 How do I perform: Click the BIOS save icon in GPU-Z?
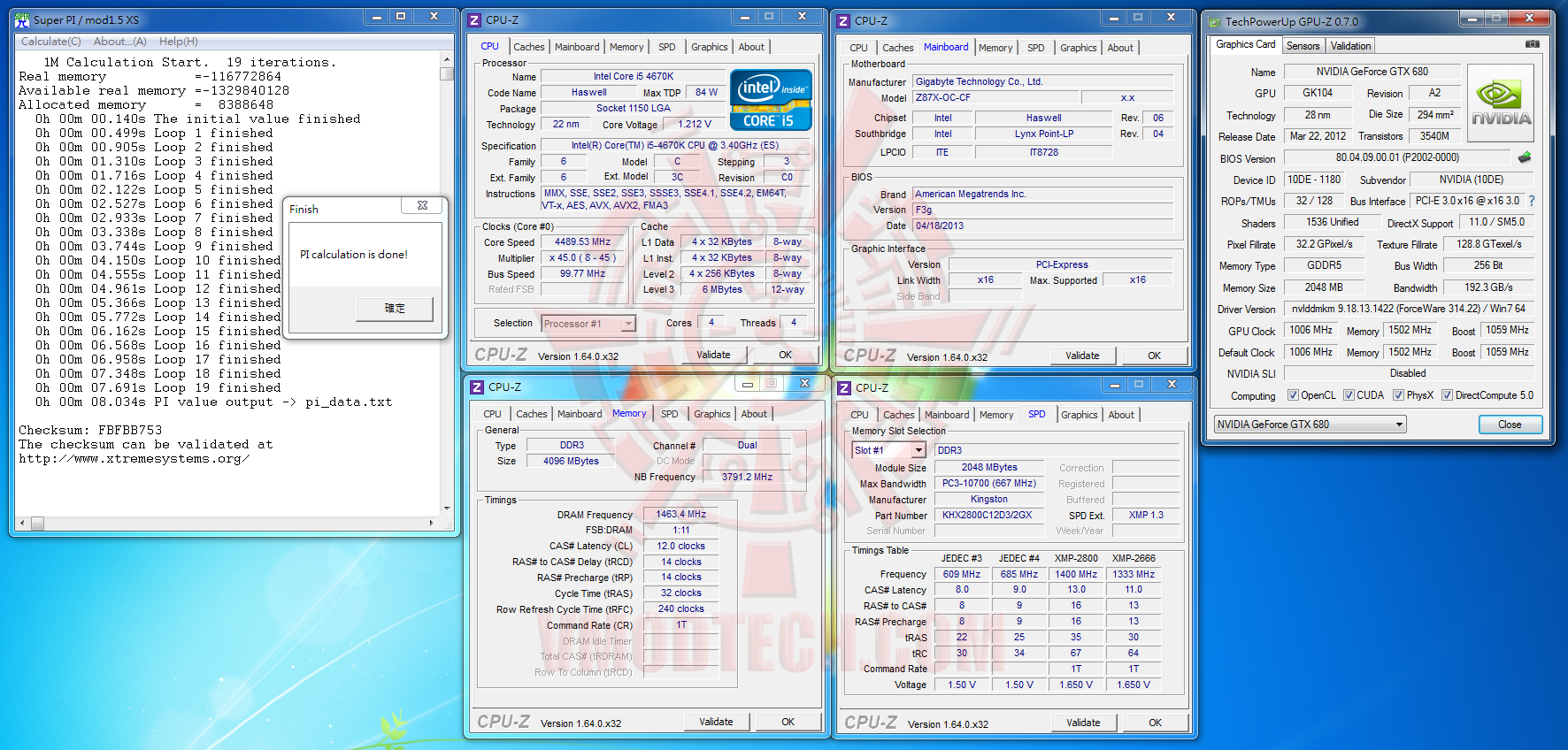[x=1524, y=157]
